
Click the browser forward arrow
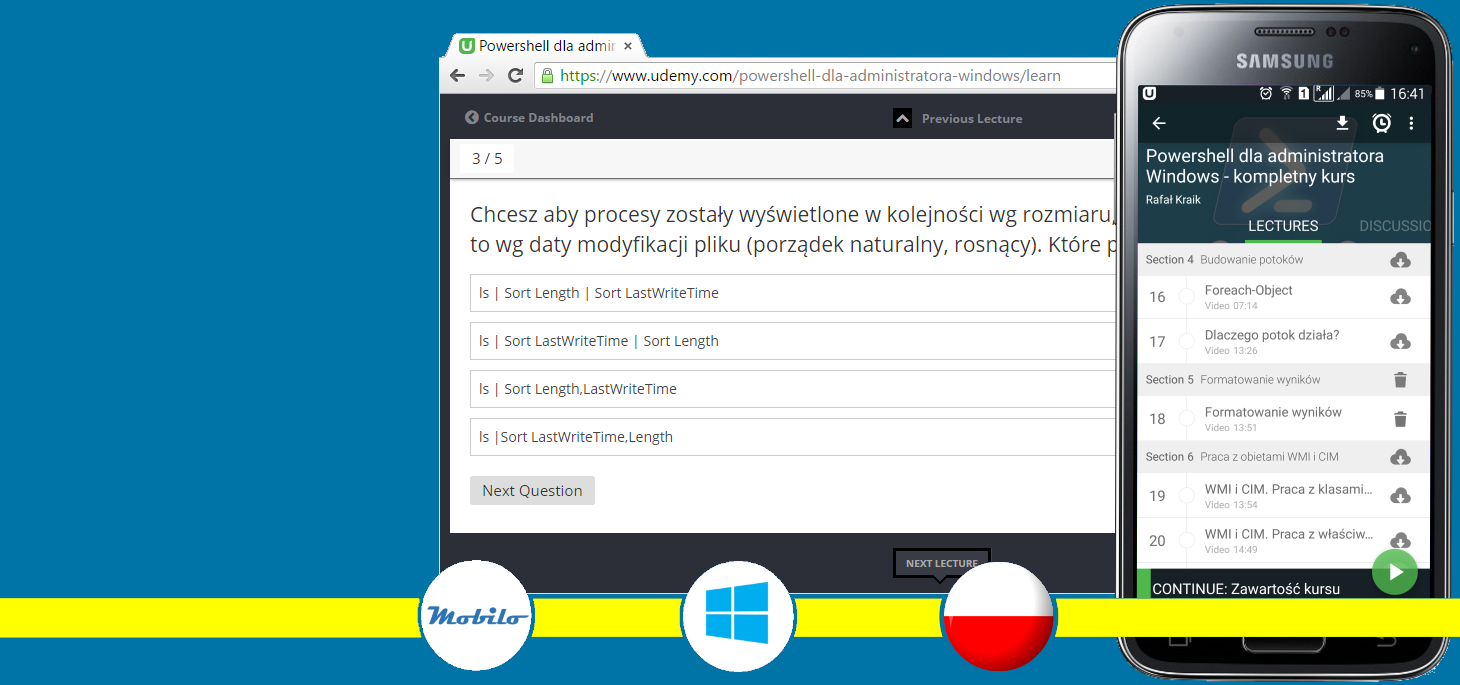click(x=486, y=75)
